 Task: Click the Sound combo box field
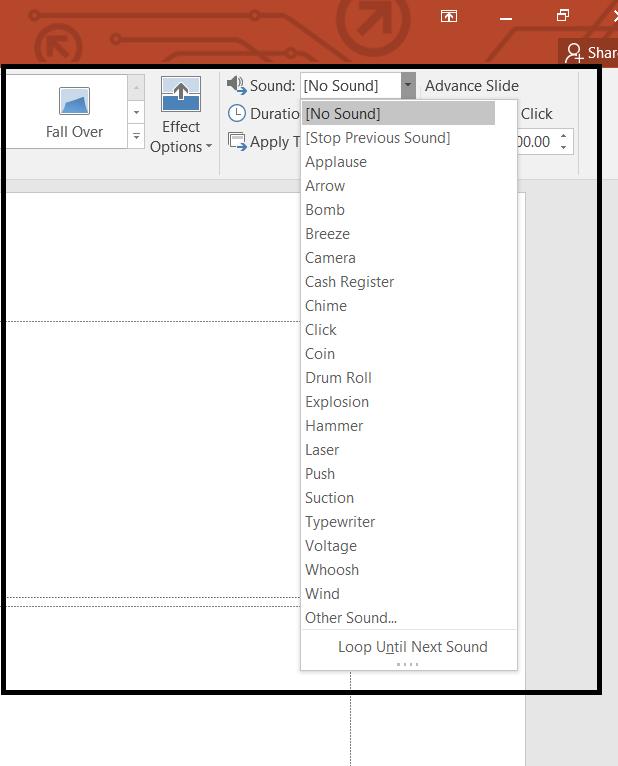[x=351, y=85]
